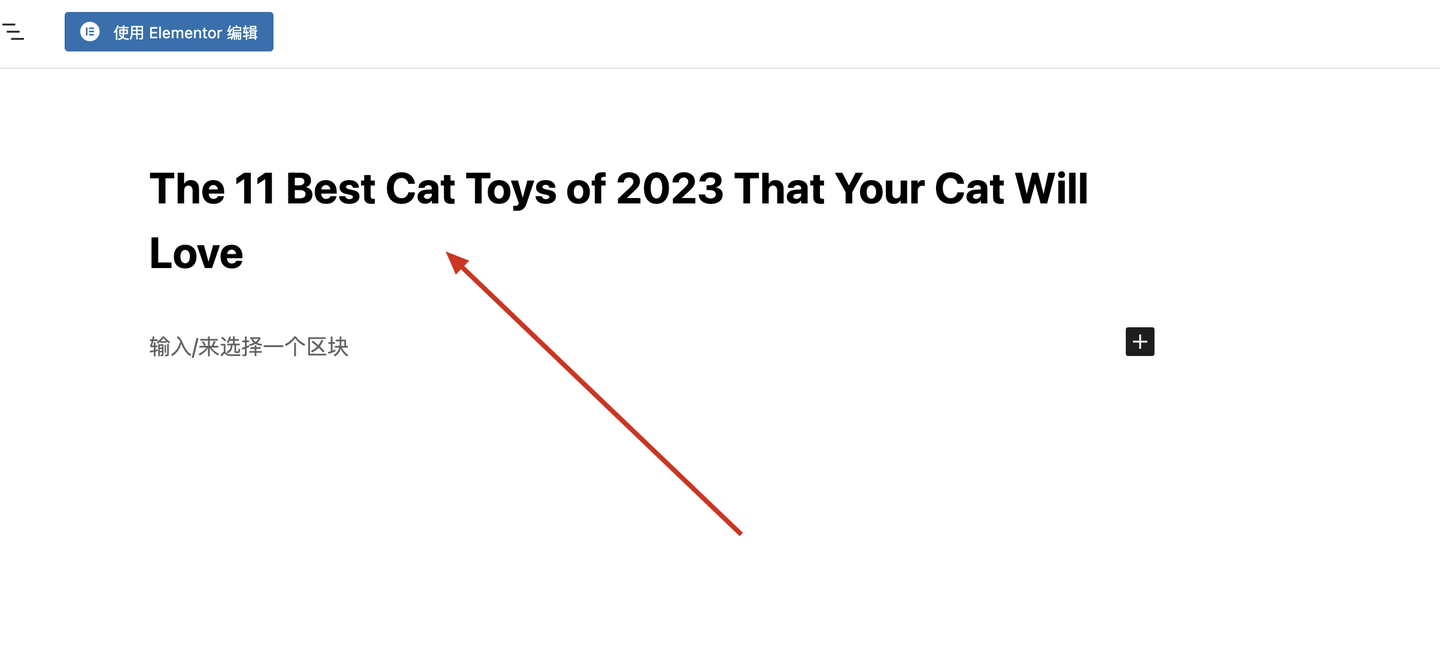This screenshot has width=1440, height=645.
Task: Click the "编辑" text on the Elementor button
Action: pyautogui.click(x=242, y=33)
